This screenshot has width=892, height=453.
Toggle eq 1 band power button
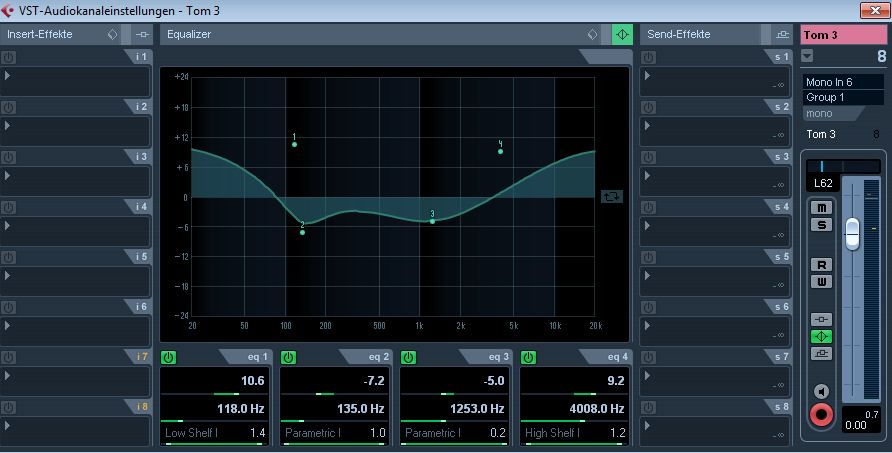click(x=169, y=357)
